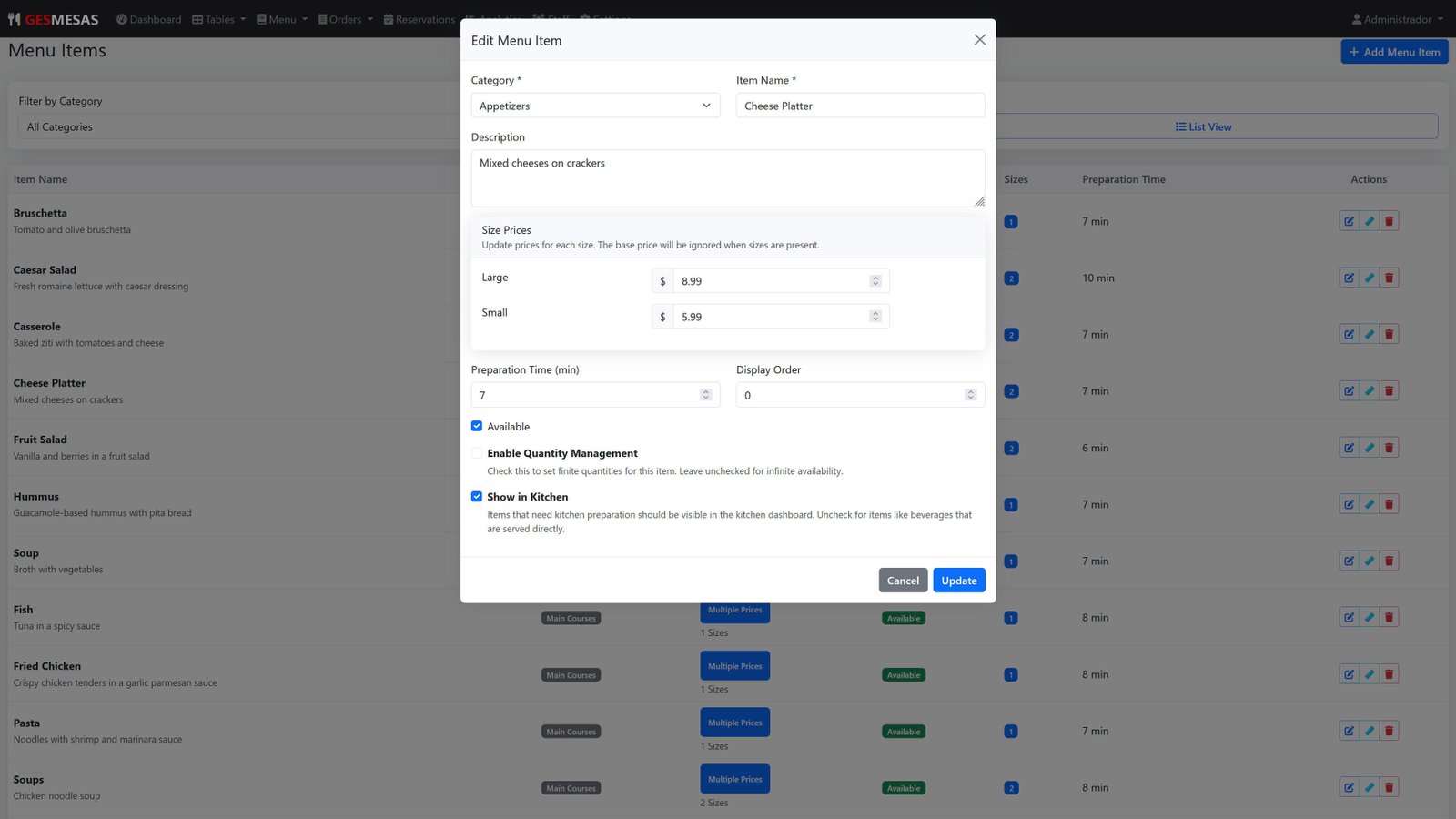The height and width of the screenshot is (819, 1456).
Task: Open the Category dropdown showing Appetizers
Action: pos(595,106)
